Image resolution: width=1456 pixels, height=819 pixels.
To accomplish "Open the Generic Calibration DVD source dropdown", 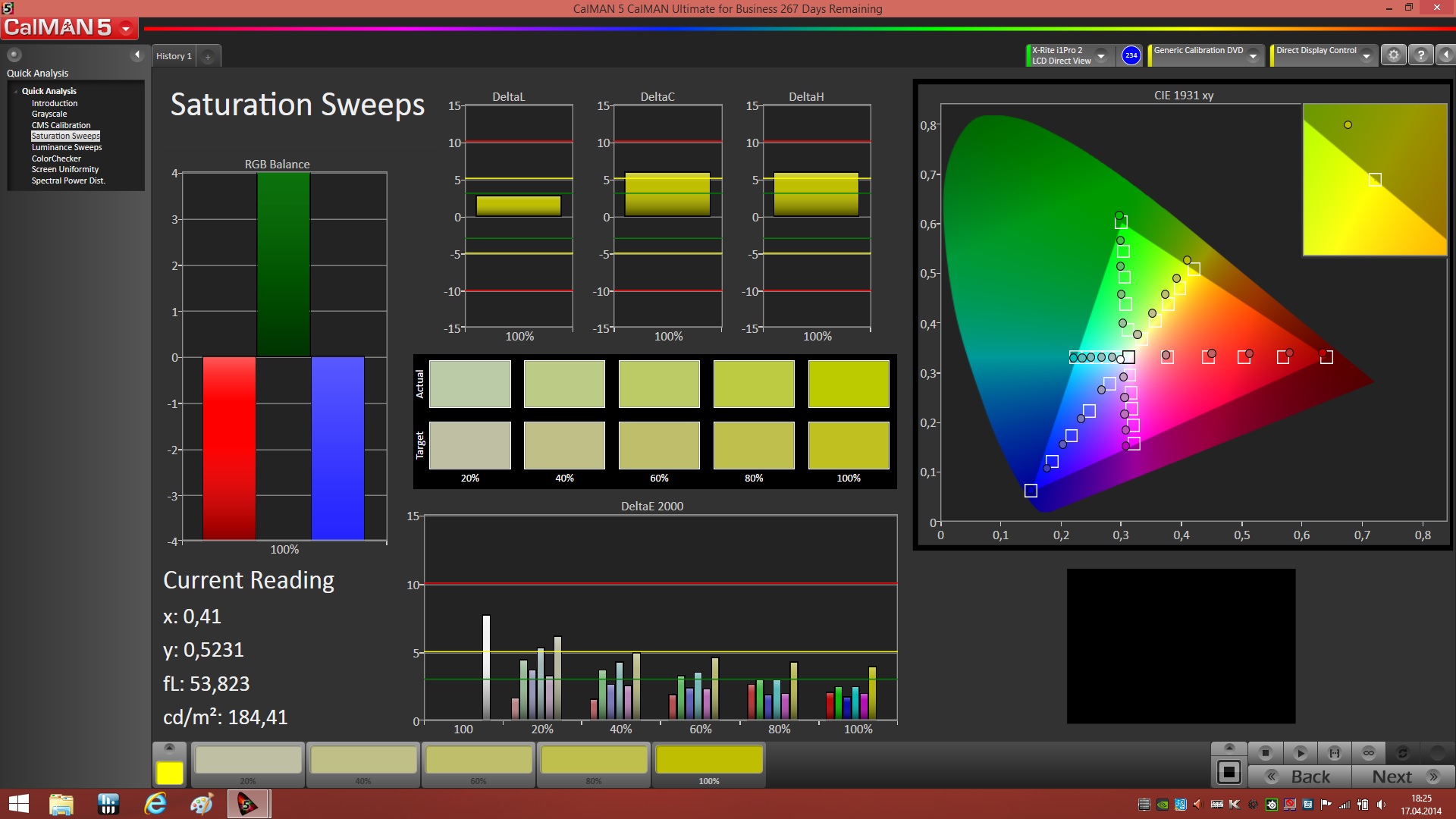I will coord(1254,56).
